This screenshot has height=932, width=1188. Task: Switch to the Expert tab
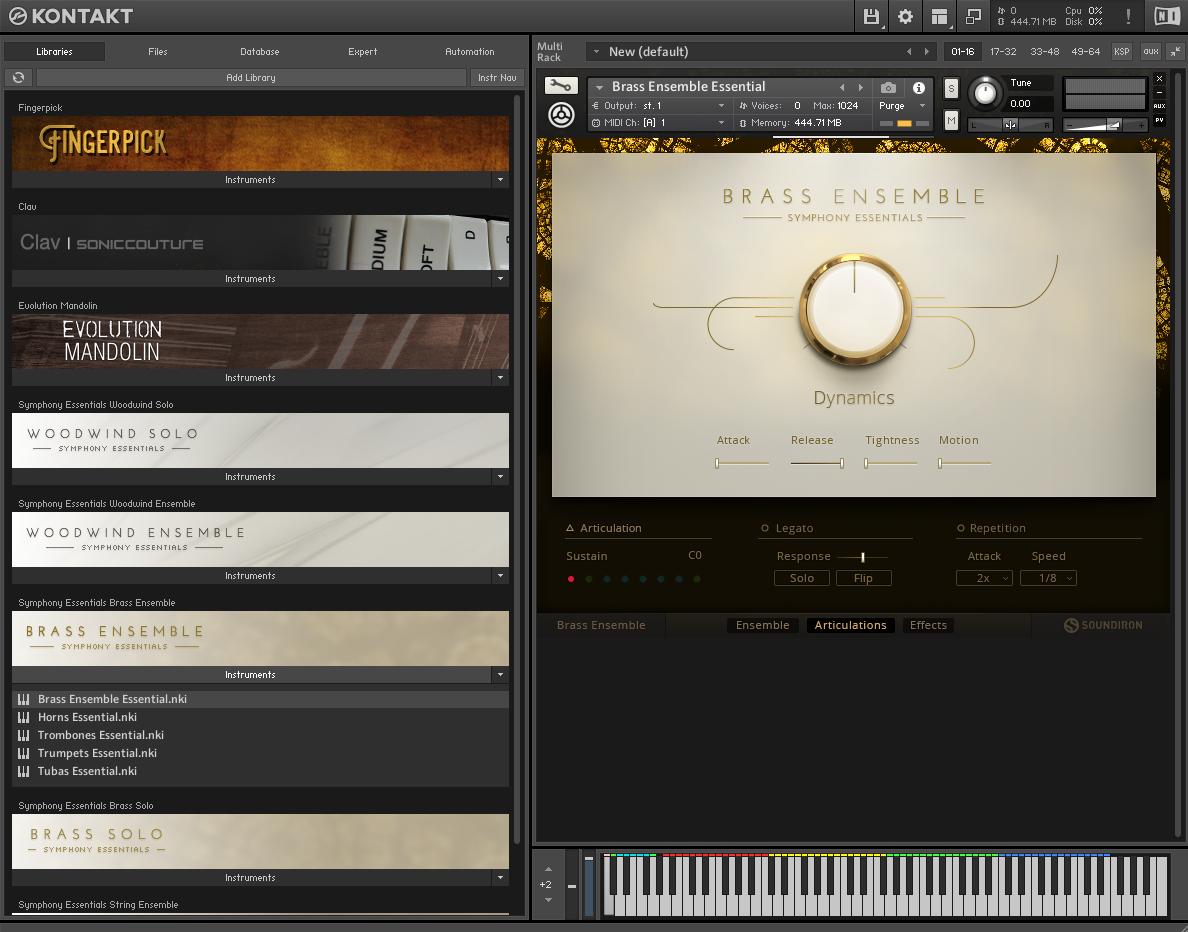(x=362, y=52)
